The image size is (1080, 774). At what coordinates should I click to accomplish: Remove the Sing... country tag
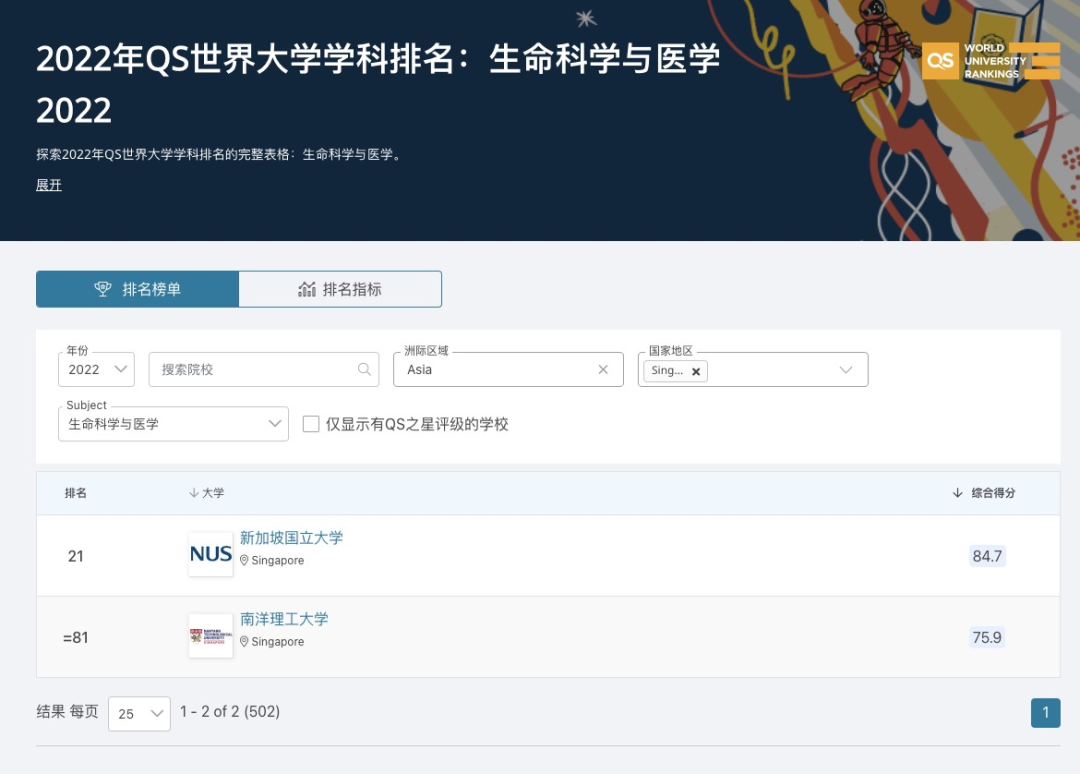[696, 371]
